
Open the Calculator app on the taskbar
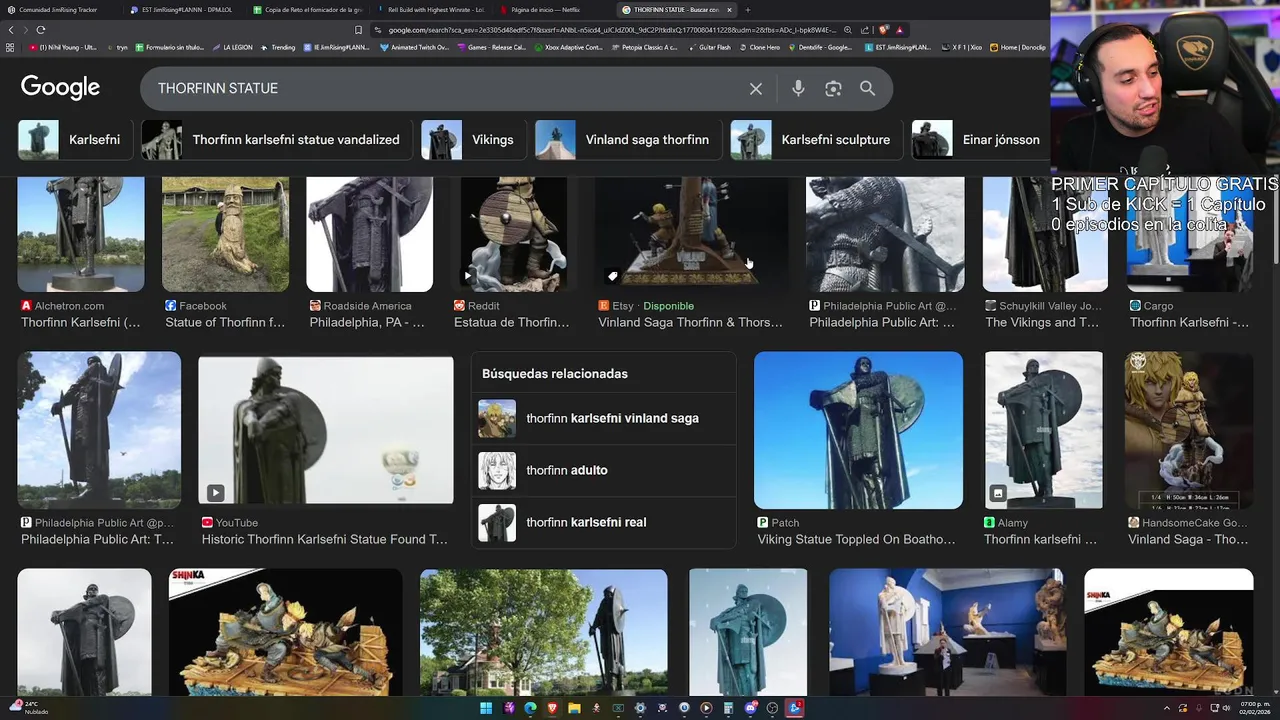point(728,708)
